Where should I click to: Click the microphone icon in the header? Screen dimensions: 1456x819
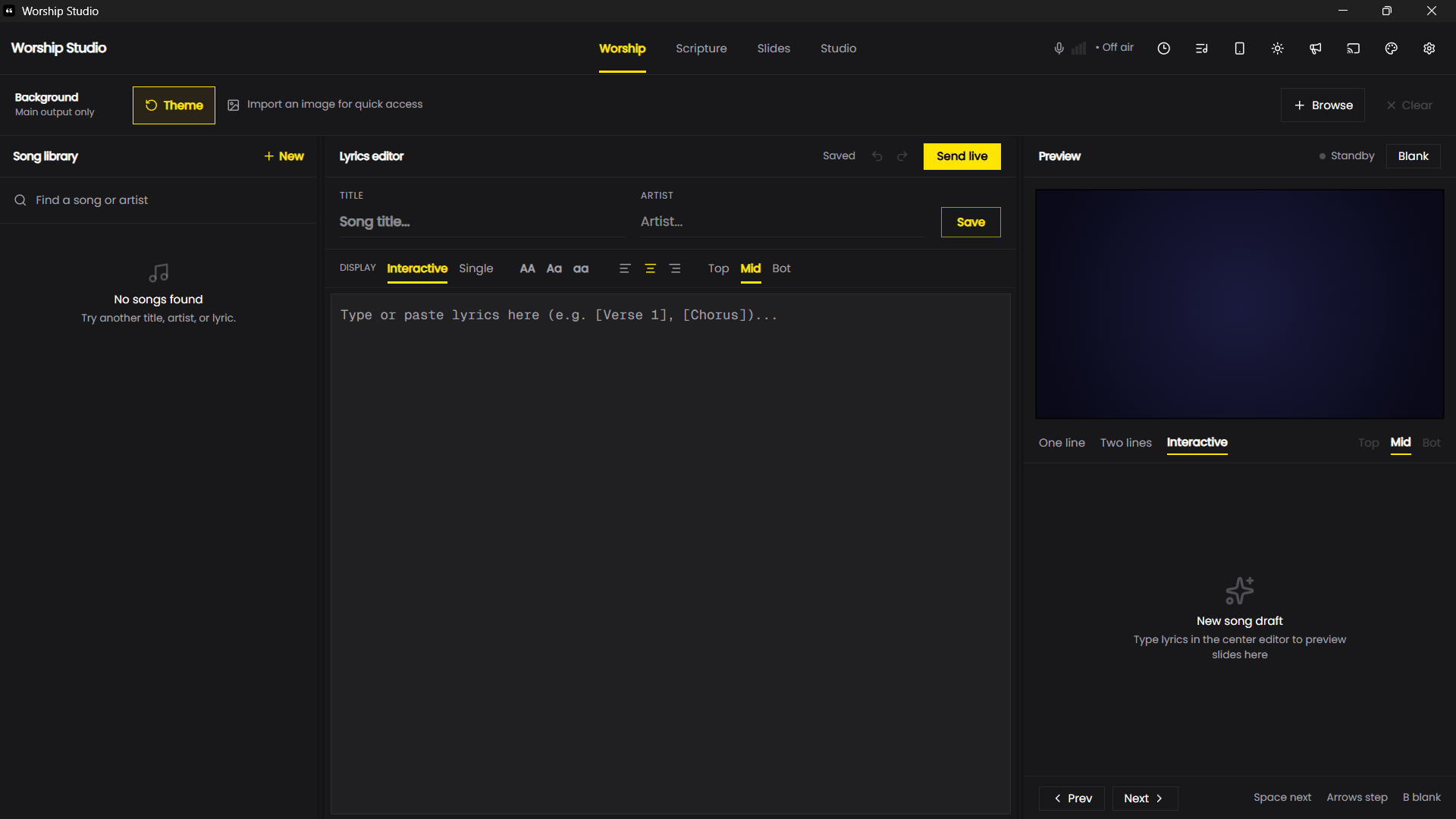point(1059,49)
